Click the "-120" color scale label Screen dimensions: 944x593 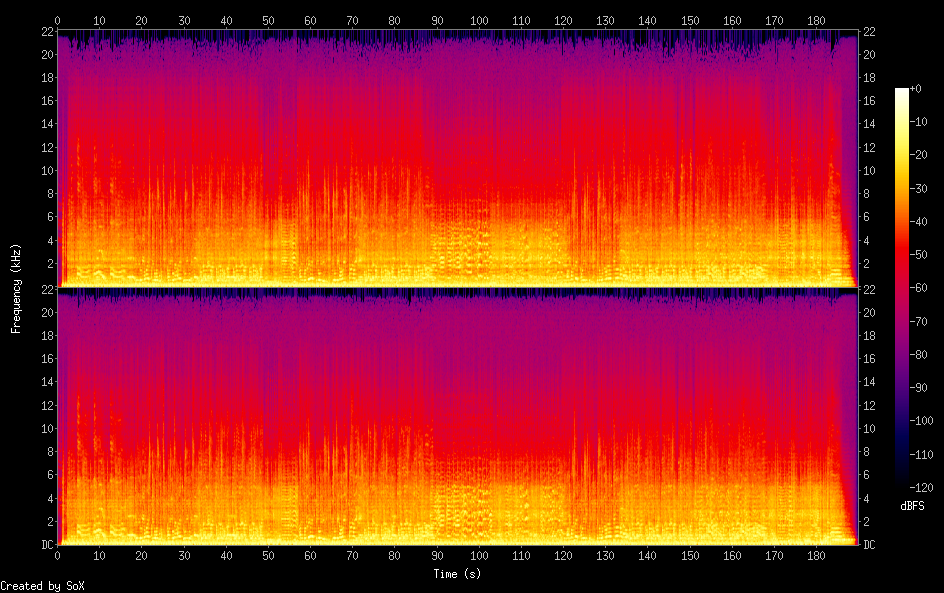click(x=921, y=488)
